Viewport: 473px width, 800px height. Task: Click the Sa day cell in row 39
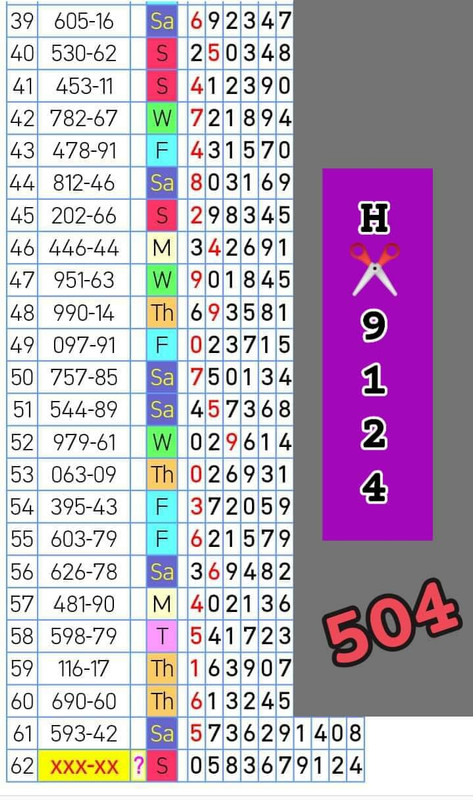tap(162, 21)
